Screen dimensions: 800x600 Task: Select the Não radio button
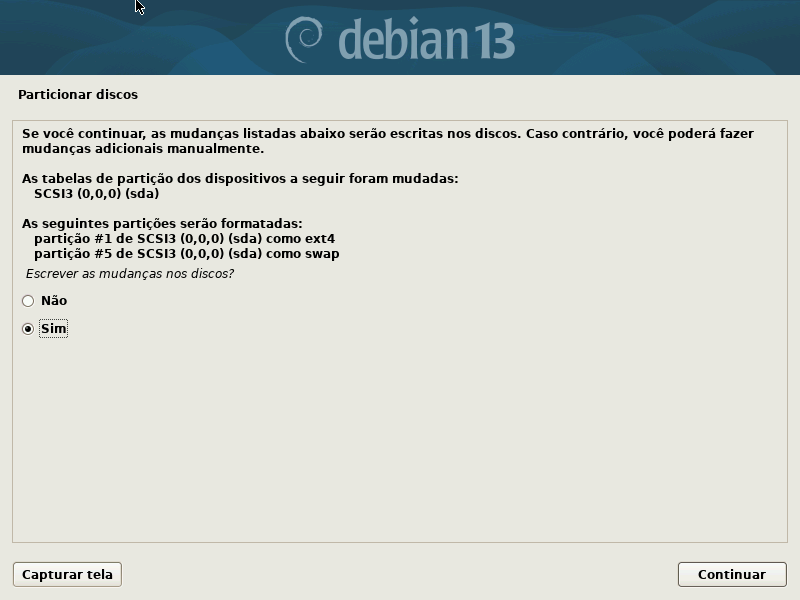(x=28, y=301)
